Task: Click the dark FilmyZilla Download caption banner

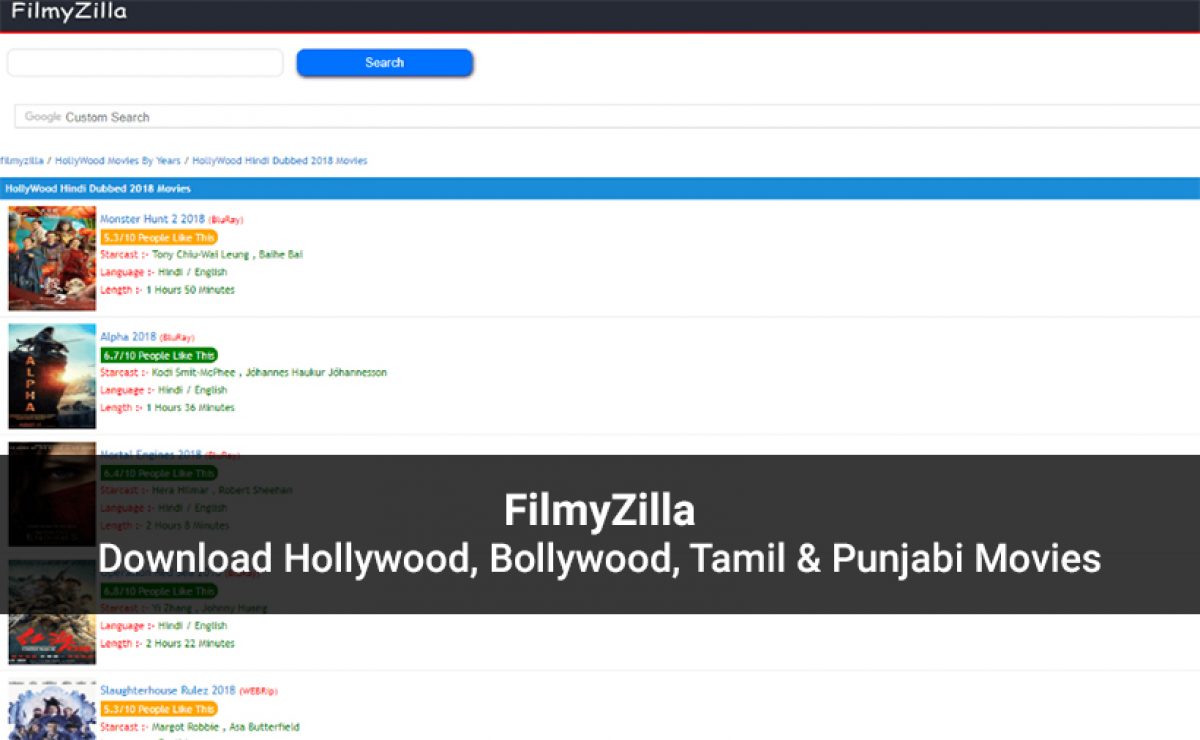Action: click(600, 535)
